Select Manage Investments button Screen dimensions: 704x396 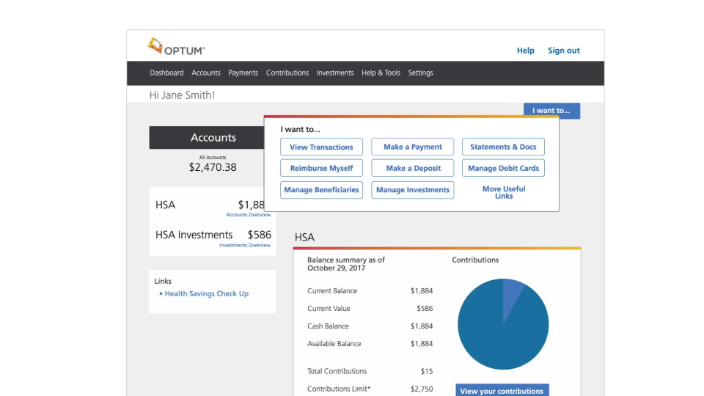pos(413,190)
